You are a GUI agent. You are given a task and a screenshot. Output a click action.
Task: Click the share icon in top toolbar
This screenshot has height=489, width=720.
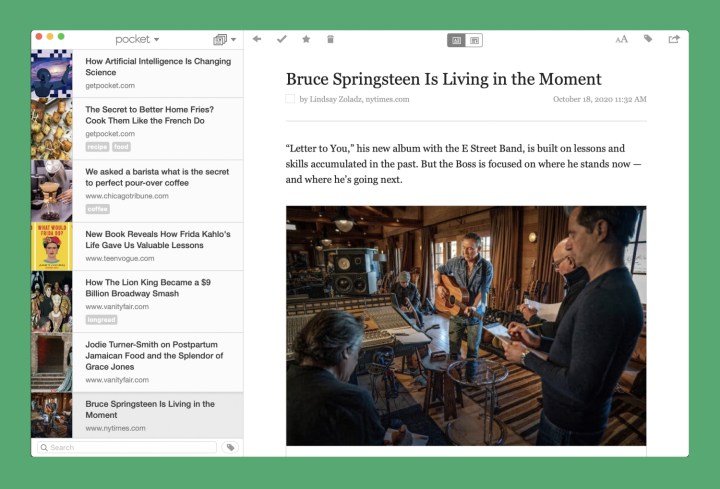coord(674,39)
